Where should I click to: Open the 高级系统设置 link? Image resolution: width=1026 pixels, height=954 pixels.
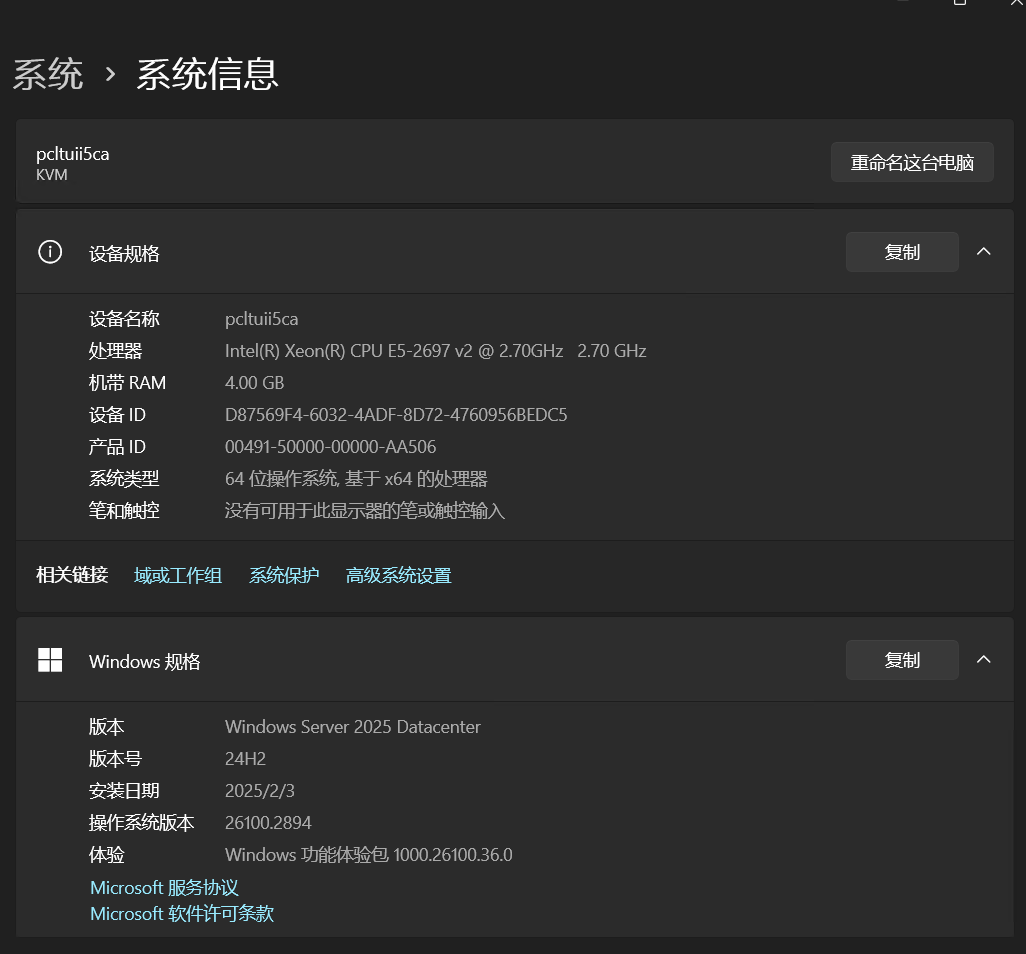coord(398,575)
